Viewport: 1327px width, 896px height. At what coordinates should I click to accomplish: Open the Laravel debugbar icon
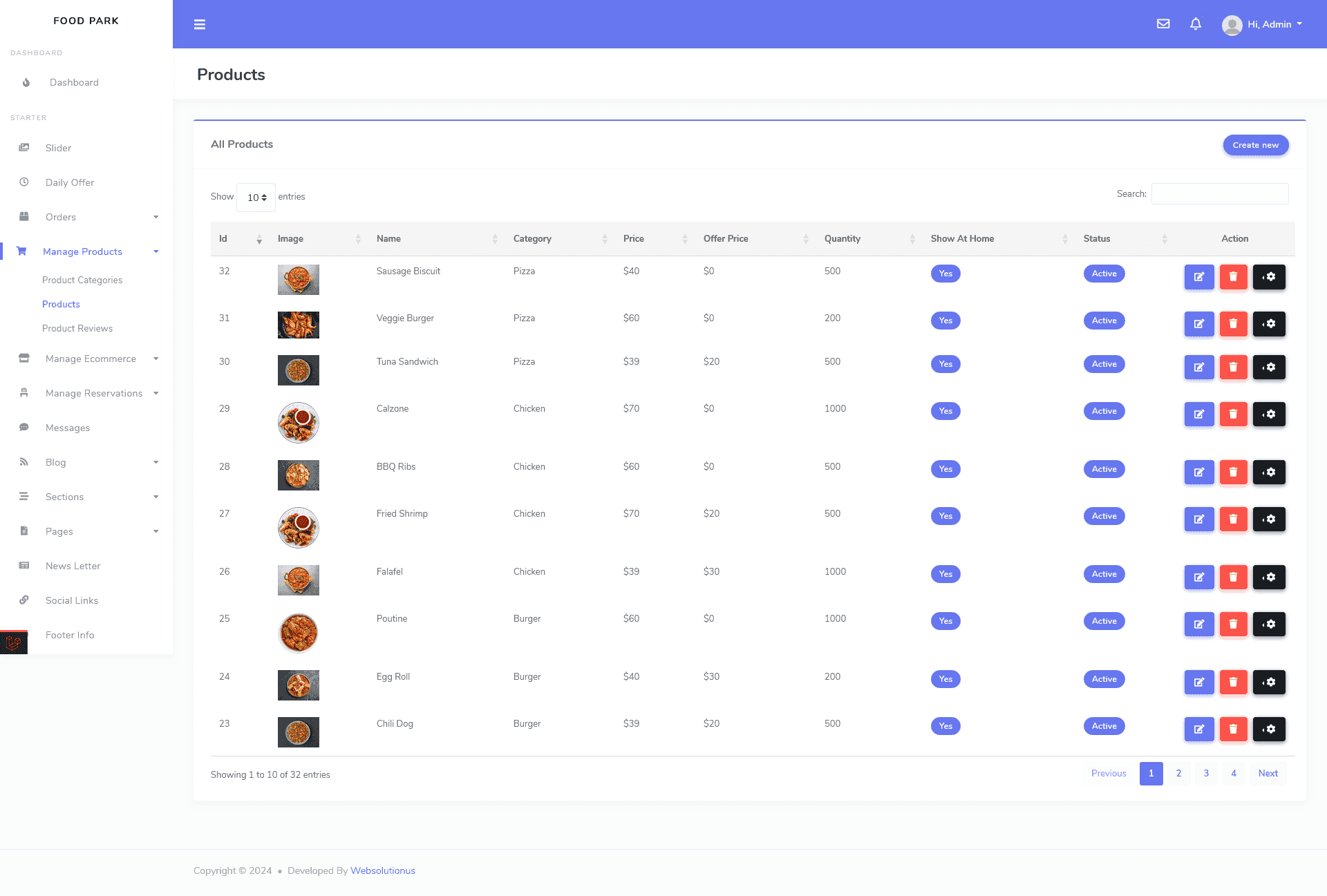[x=14, y=642]
